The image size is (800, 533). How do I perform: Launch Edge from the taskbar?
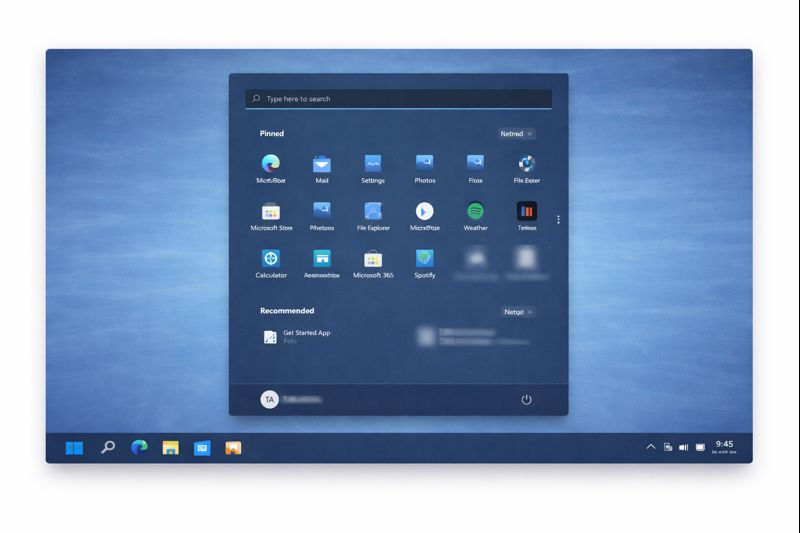139,447
